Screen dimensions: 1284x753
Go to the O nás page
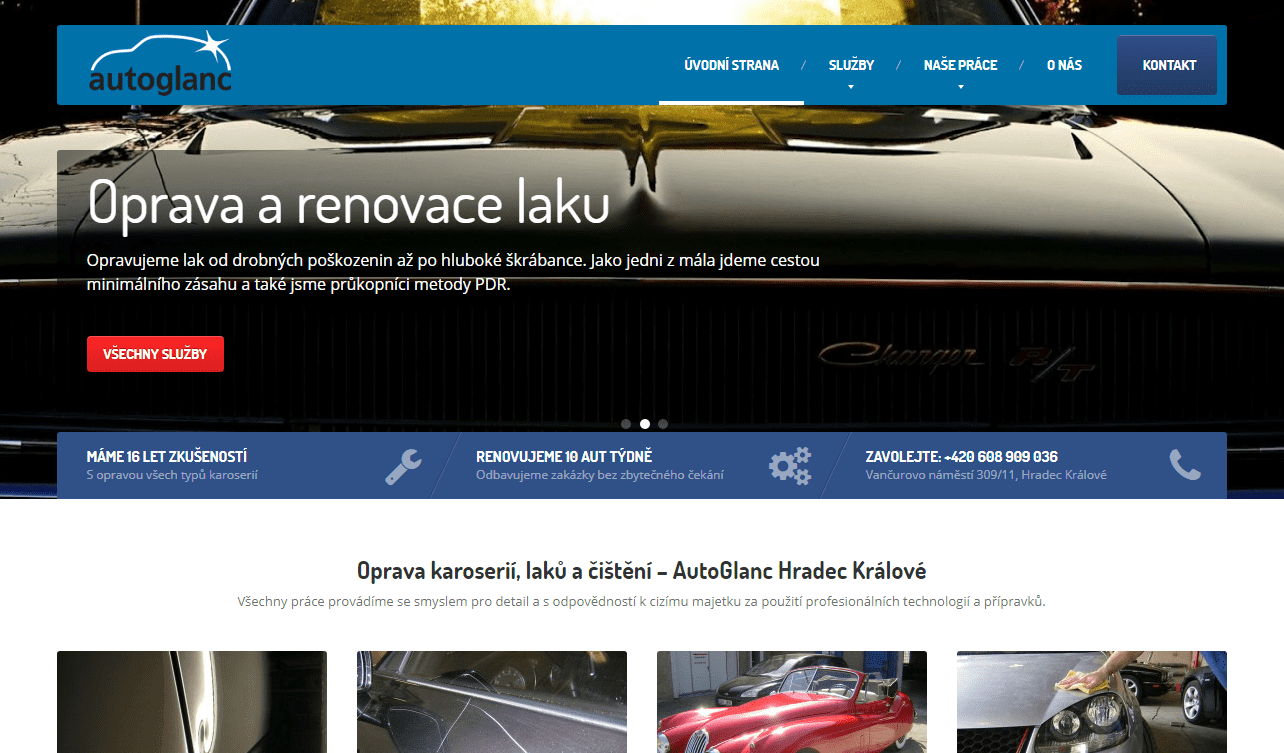[x=1064, y=65]
